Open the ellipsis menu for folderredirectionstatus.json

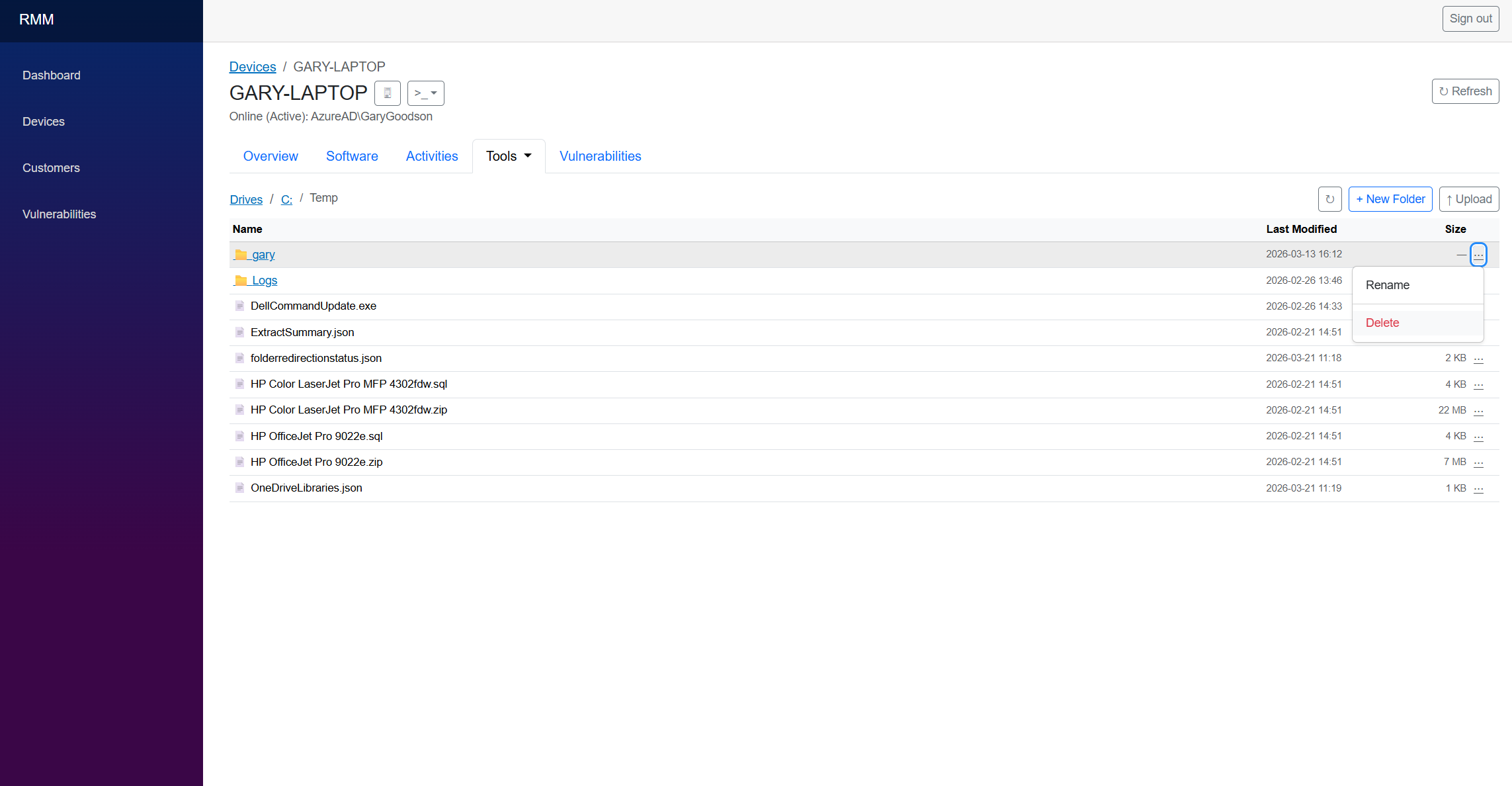(x=1479, y=358)
